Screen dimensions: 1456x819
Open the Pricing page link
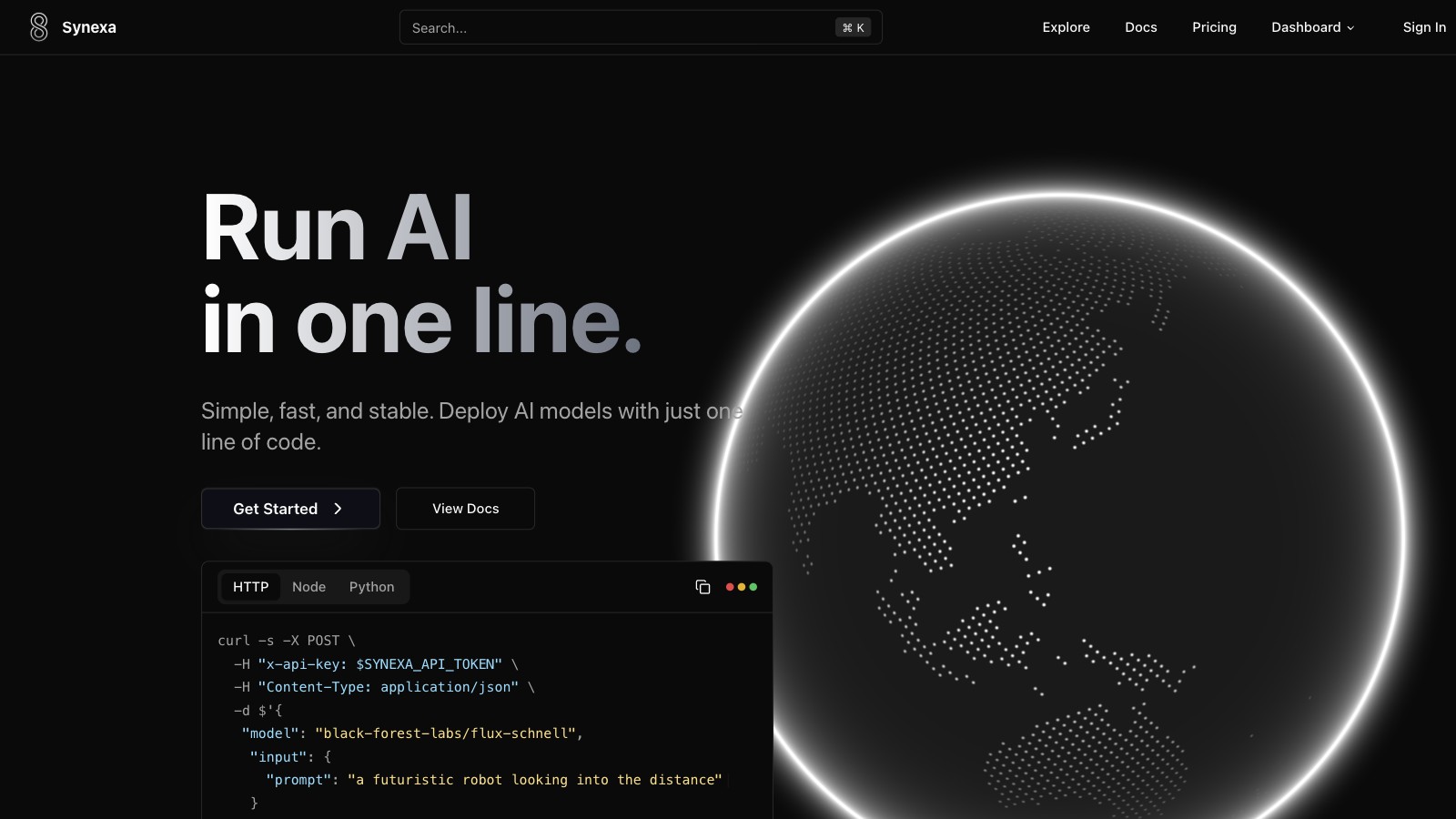1214,27
